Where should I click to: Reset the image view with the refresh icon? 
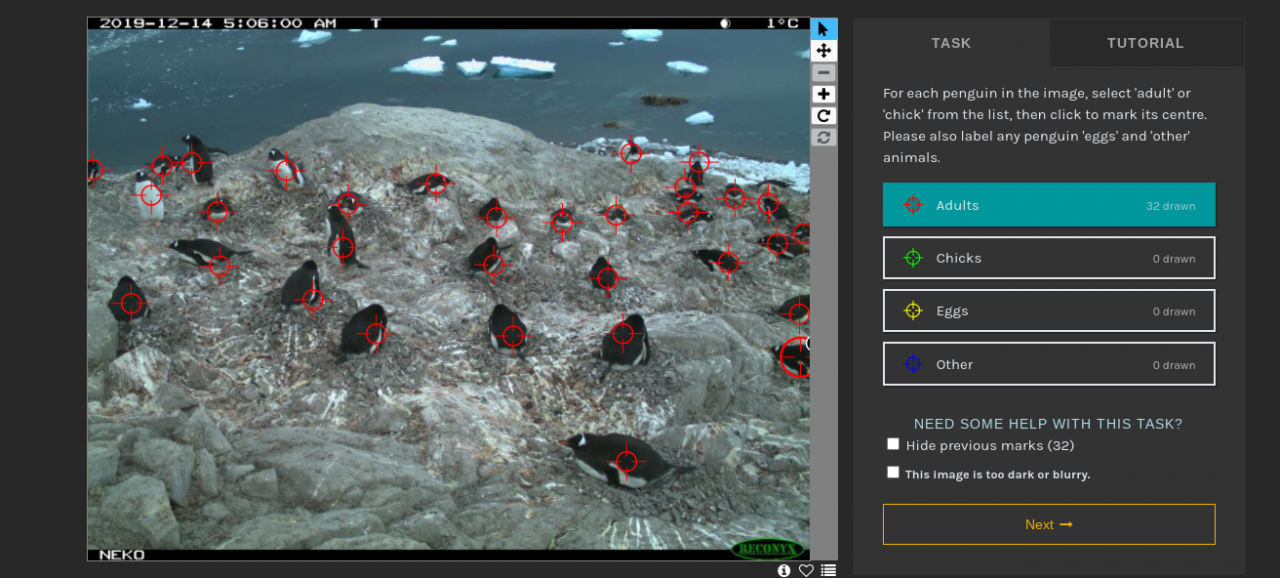(x=823, y=137)
